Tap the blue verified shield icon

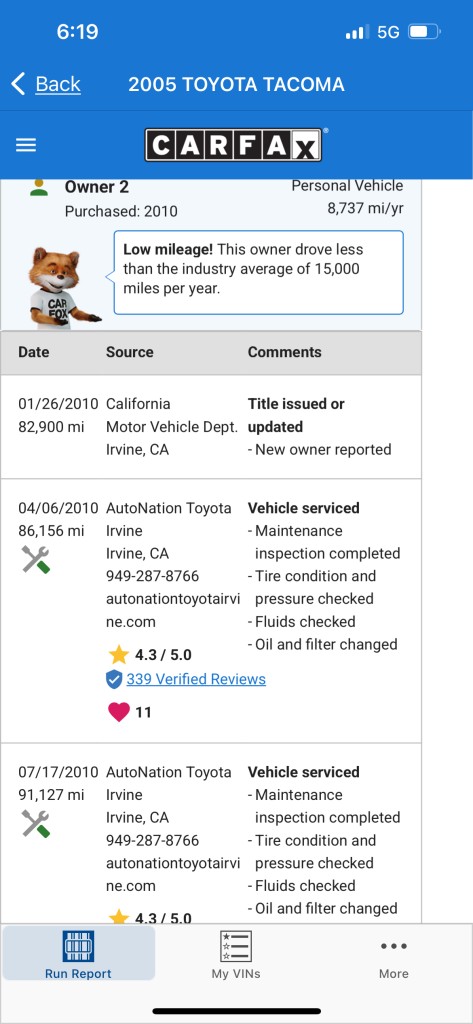114,680
